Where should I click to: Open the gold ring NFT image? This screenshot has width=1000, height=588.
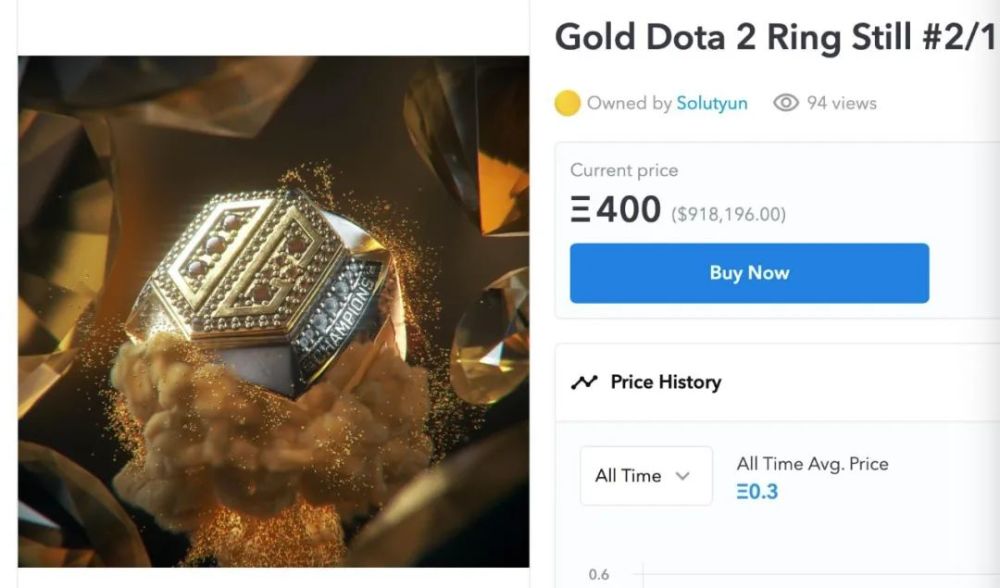(x=273, y=311)
